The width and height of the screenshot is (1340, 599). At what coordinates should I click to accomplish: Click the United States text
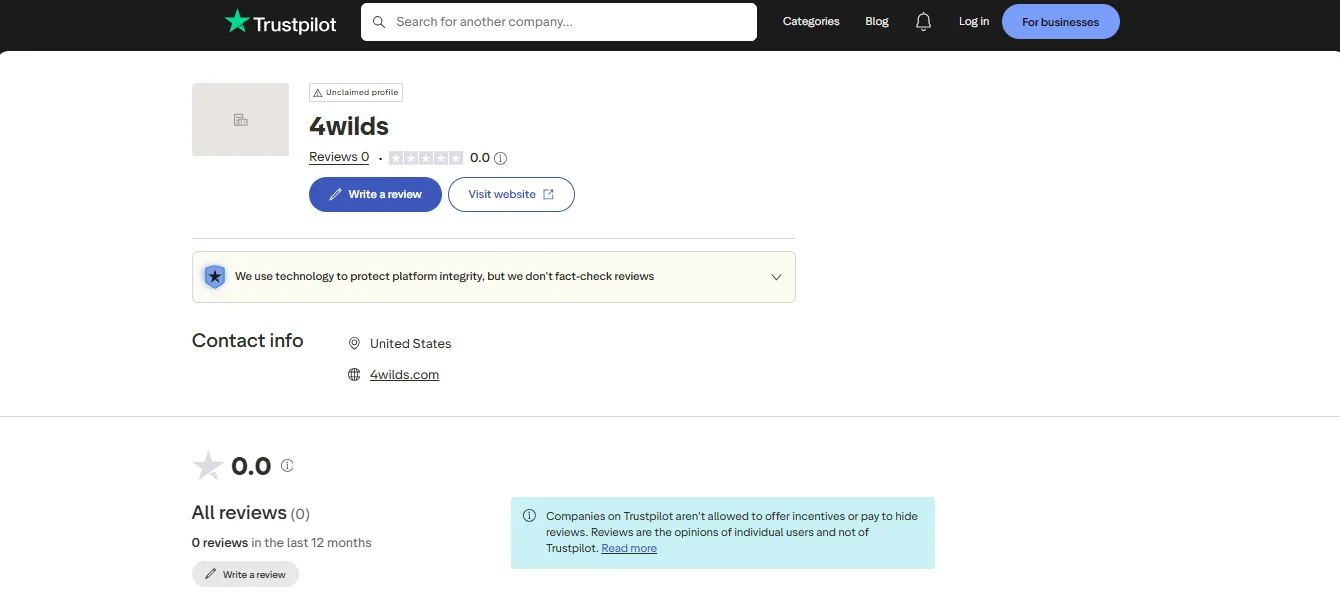coord(411,344)
